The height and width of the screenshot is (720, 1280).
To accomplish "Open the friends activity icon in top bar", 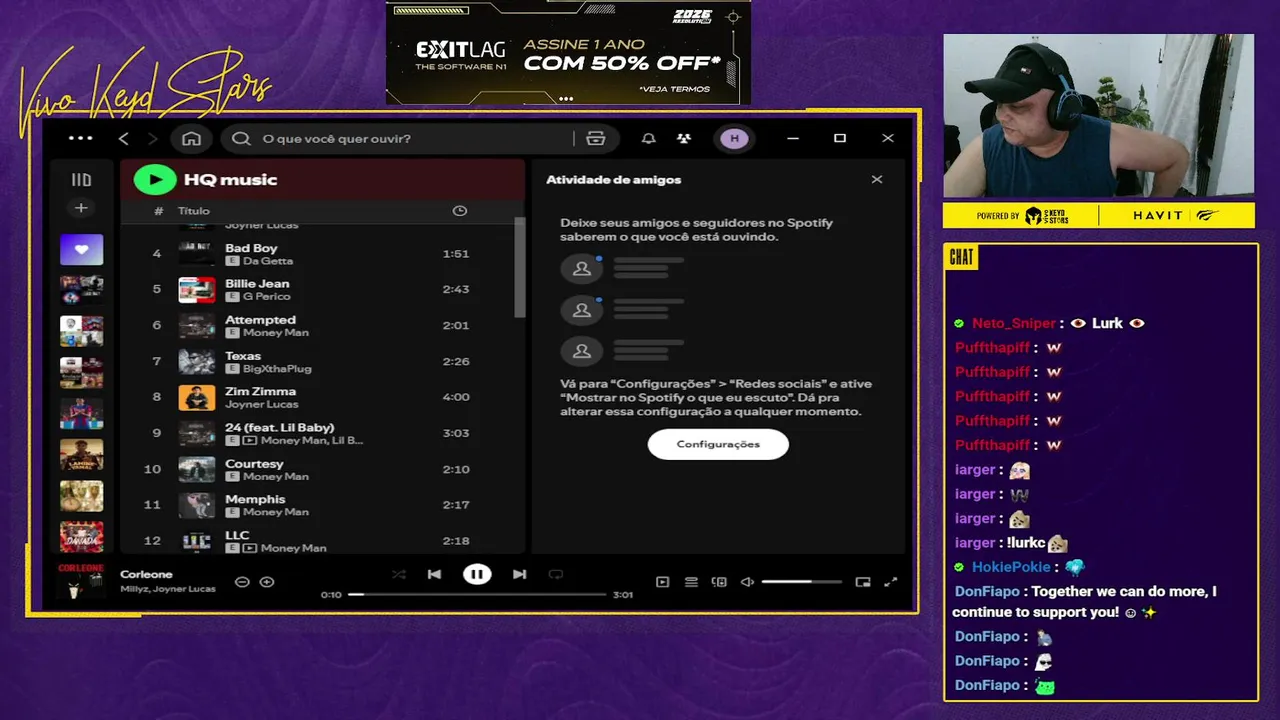I will pos(684,139).
